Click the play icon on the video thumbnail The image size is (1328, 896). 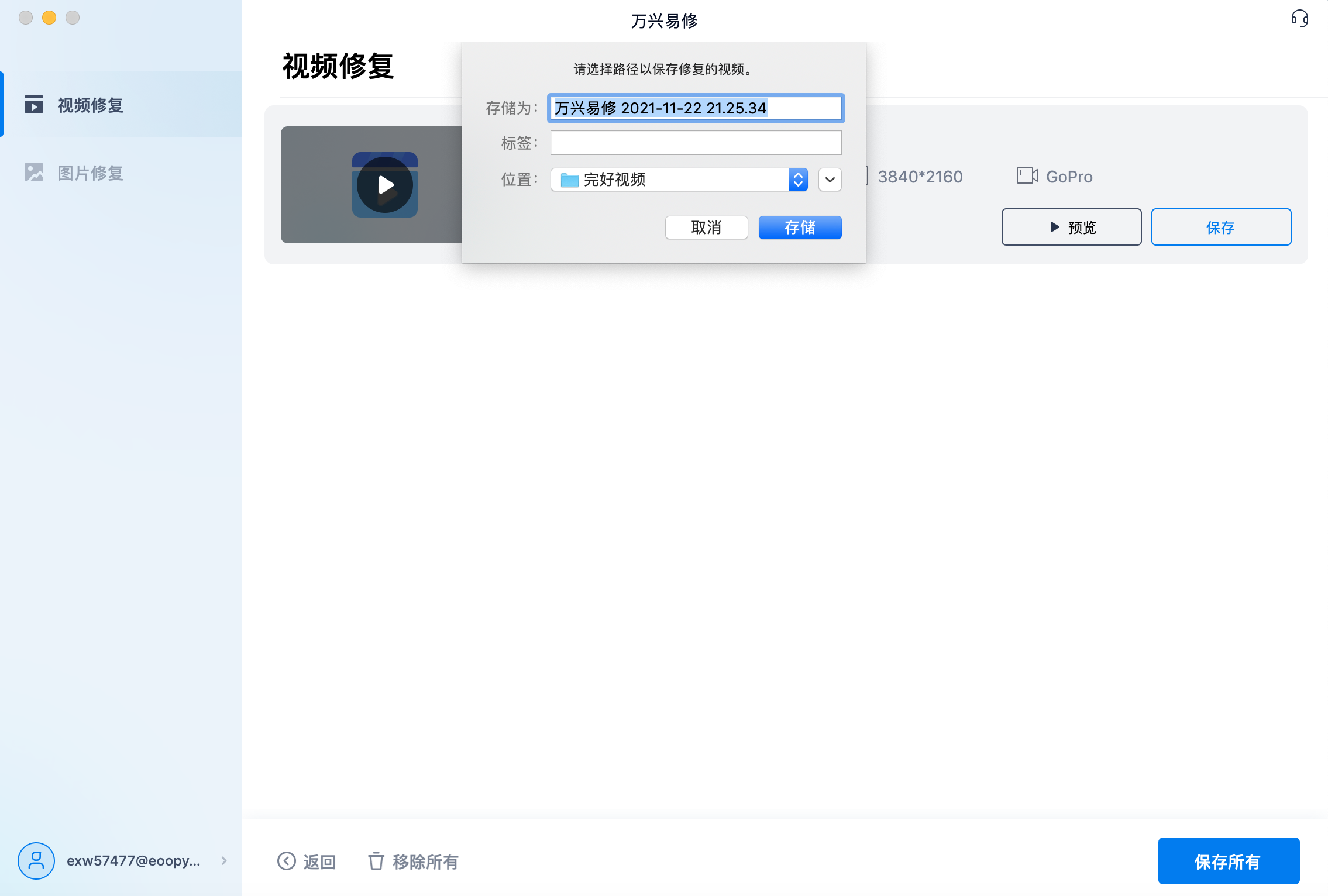click(x=386, y=184)
